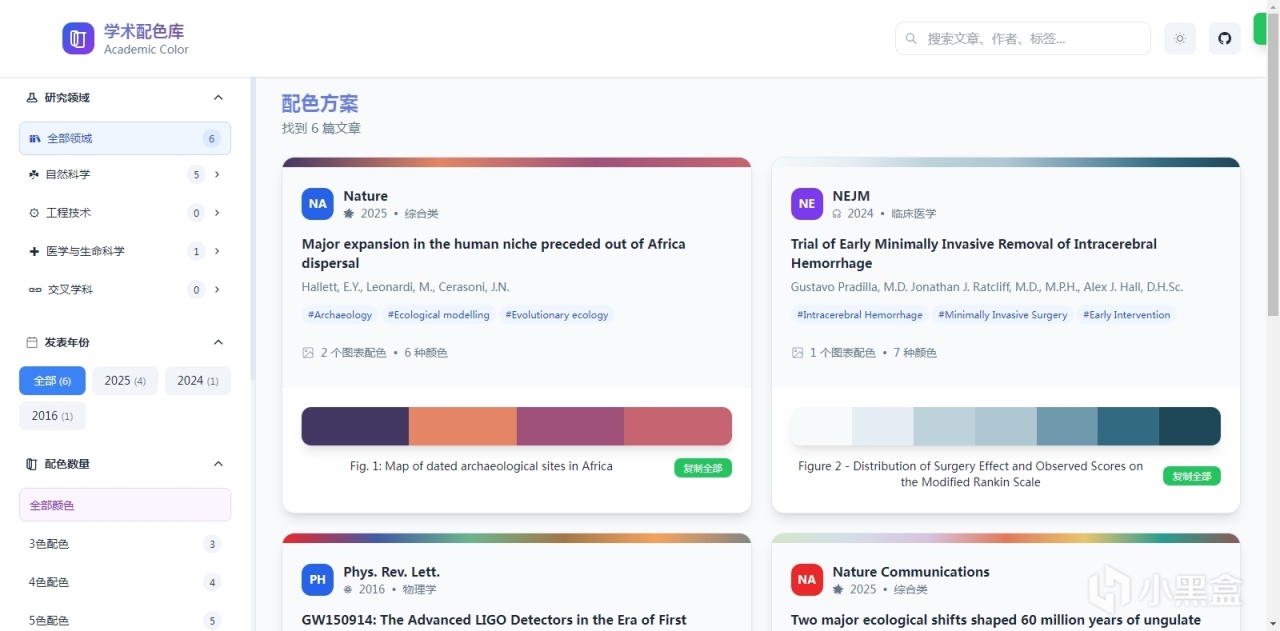Click the #Minimally Invasive Surgery tag
The height and width of the screenshot is (631, 1280).
point(1003,315)
